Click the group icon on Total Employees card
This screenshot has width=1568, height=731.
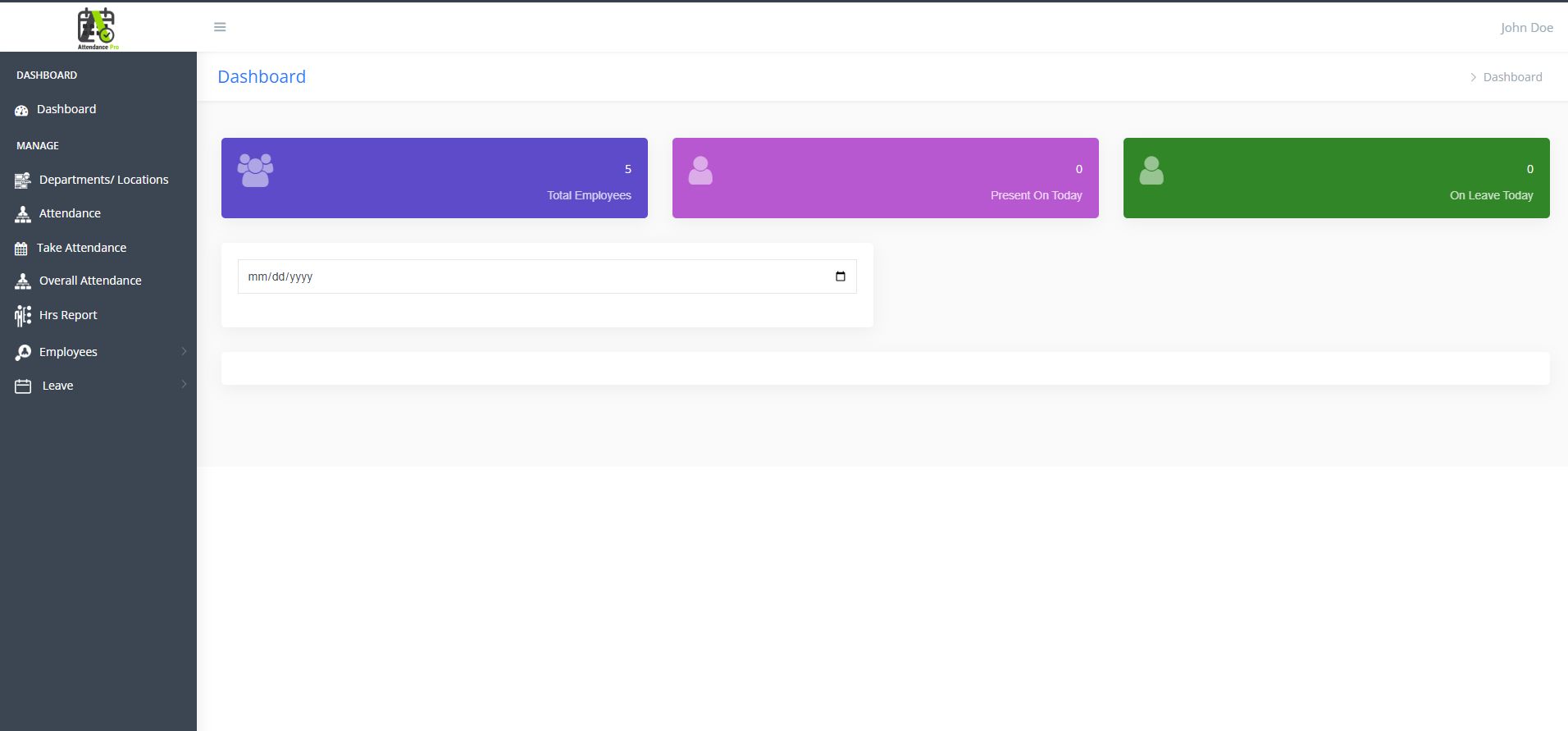(x=255, y=171)
